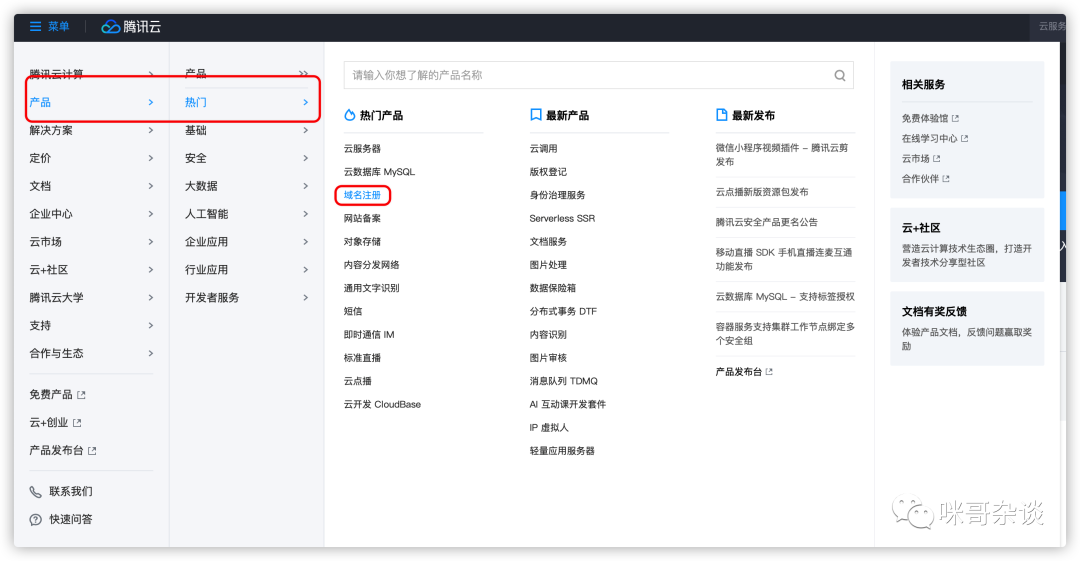Viewport: 1080px width, 561px height.
Task: Click external link icon beside 在线学习中心
Action: (964, 139)
